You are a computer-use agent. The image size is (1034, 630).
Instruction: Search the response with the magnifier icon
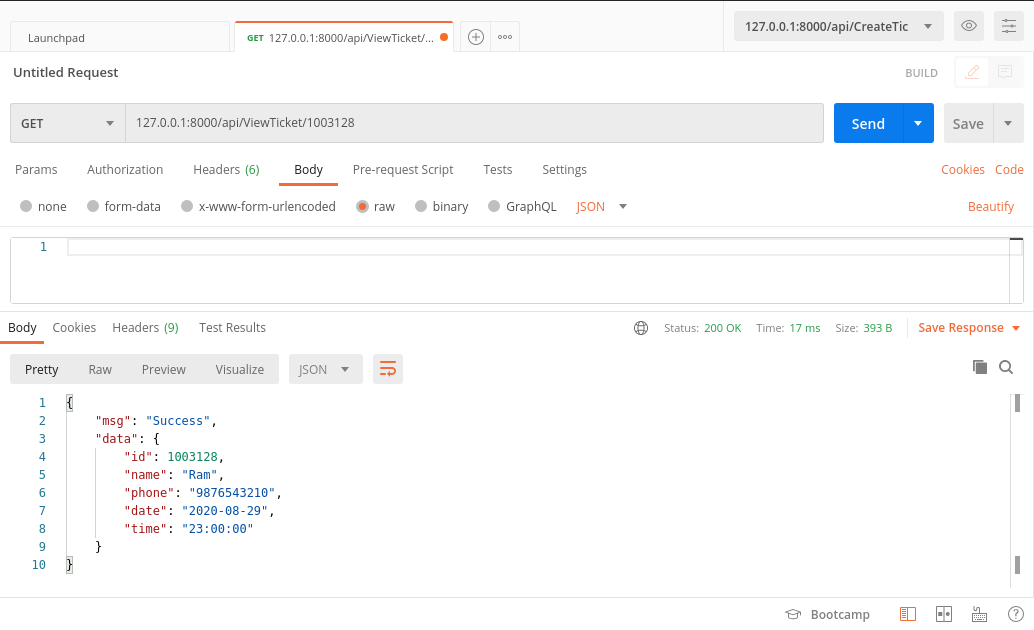click(1006, 367)
